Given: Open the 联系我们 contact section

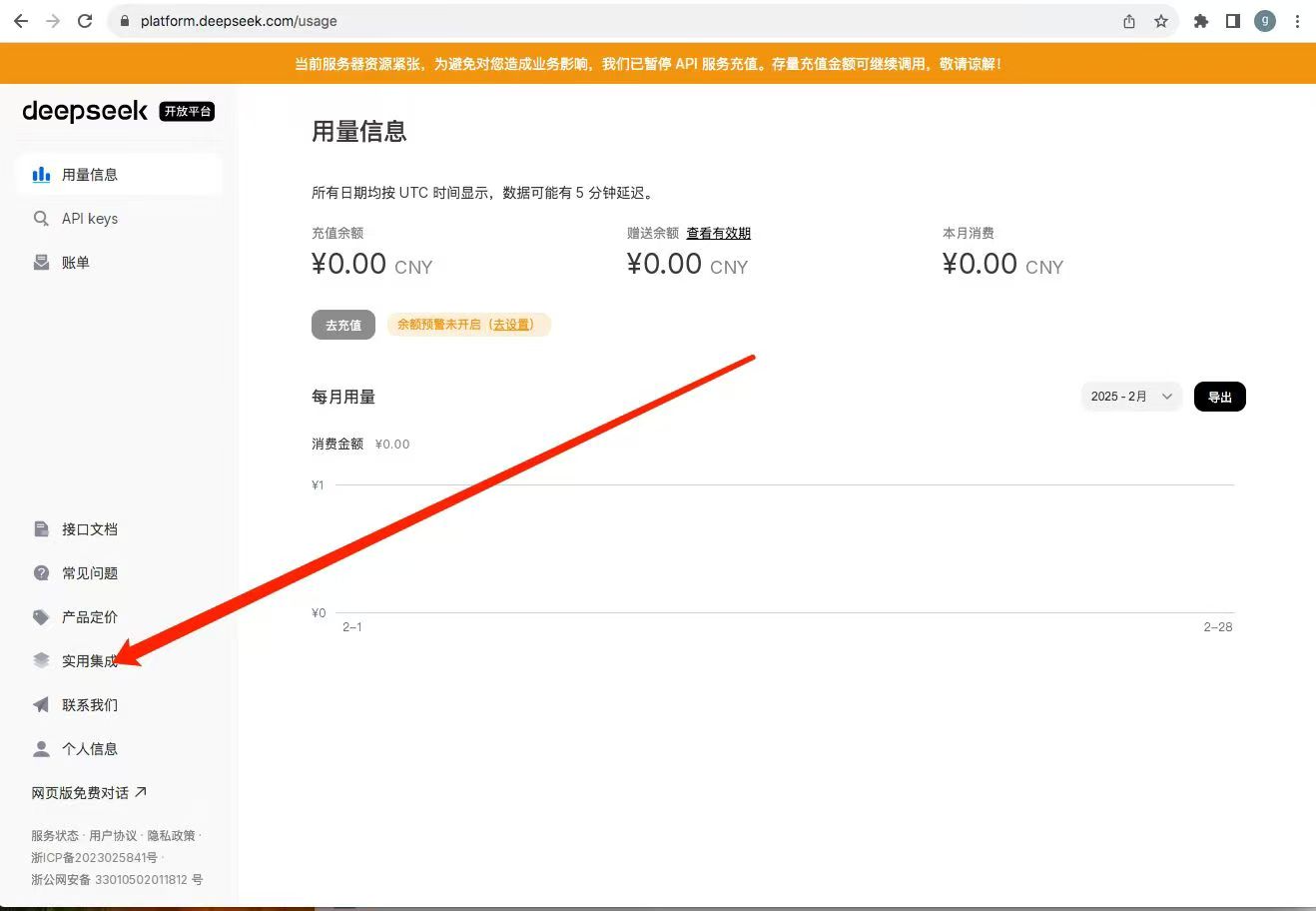Looking at the screenshot, I should pyautogui.click(x=89, y=704).
